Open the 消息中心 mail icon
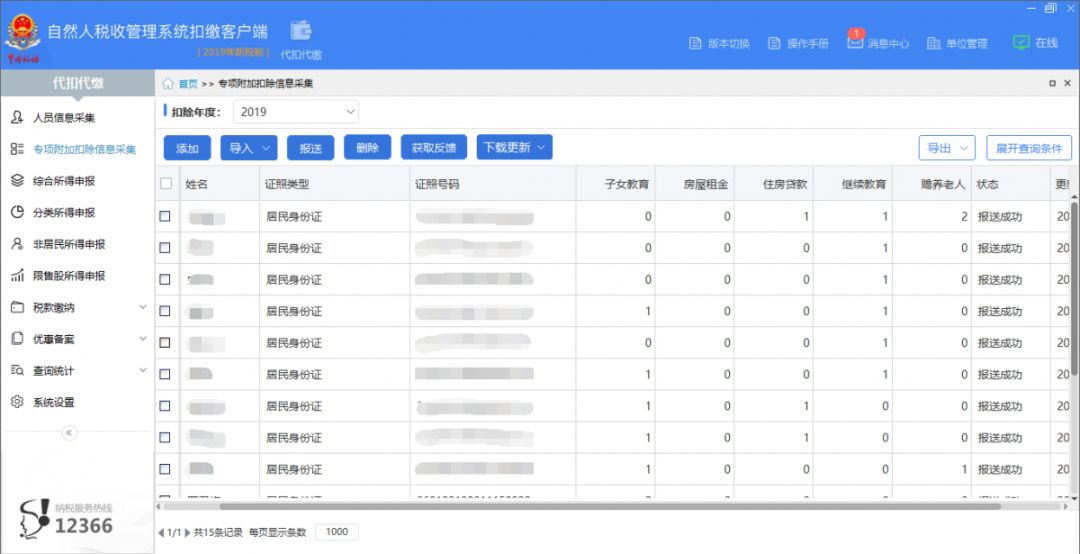 855,43
